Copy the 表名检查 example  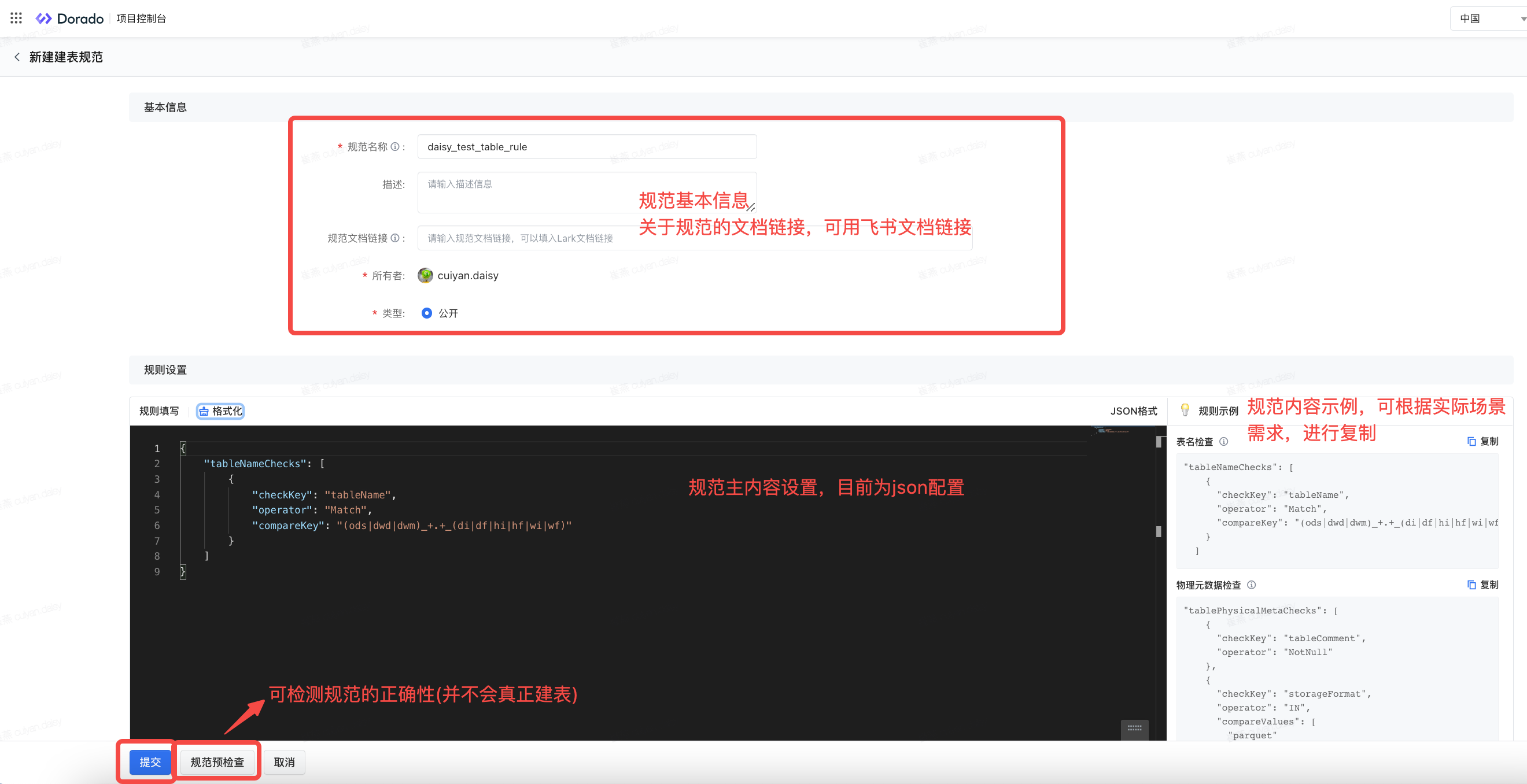(1482, 442)
